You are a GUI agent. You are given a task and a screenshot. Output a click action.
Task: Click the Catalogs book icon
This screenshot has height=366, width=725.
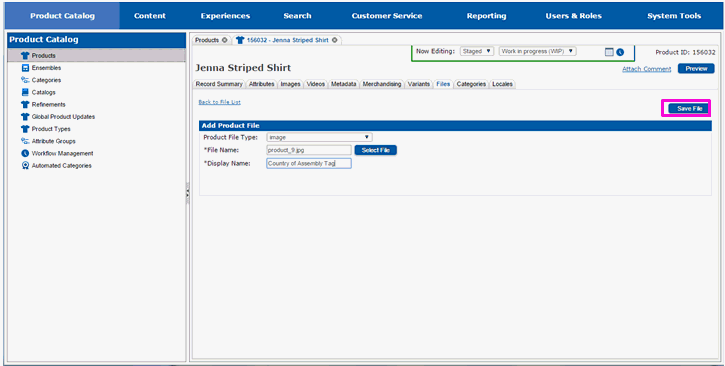tap(25, 92)
